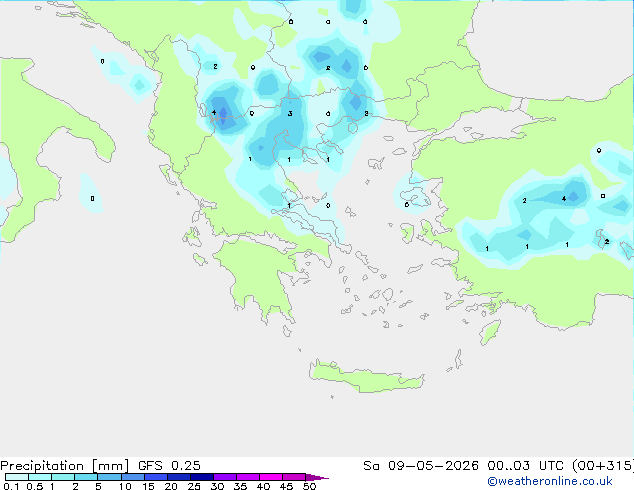Viewport: 634px width, 490px height.
Task: Click the "20" legend scale label
Action: point(171,486)
